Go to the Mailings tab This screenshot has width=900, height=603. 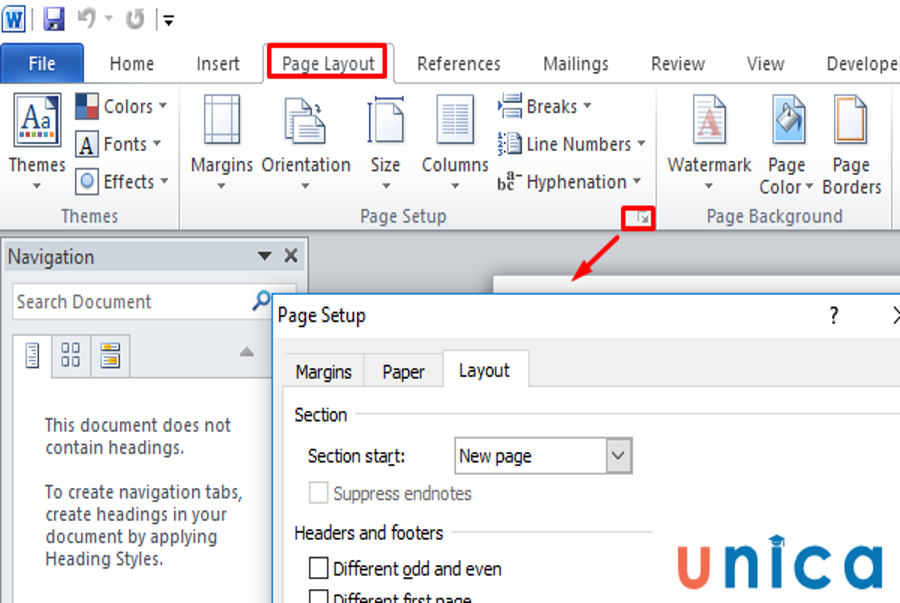point(576,63)
